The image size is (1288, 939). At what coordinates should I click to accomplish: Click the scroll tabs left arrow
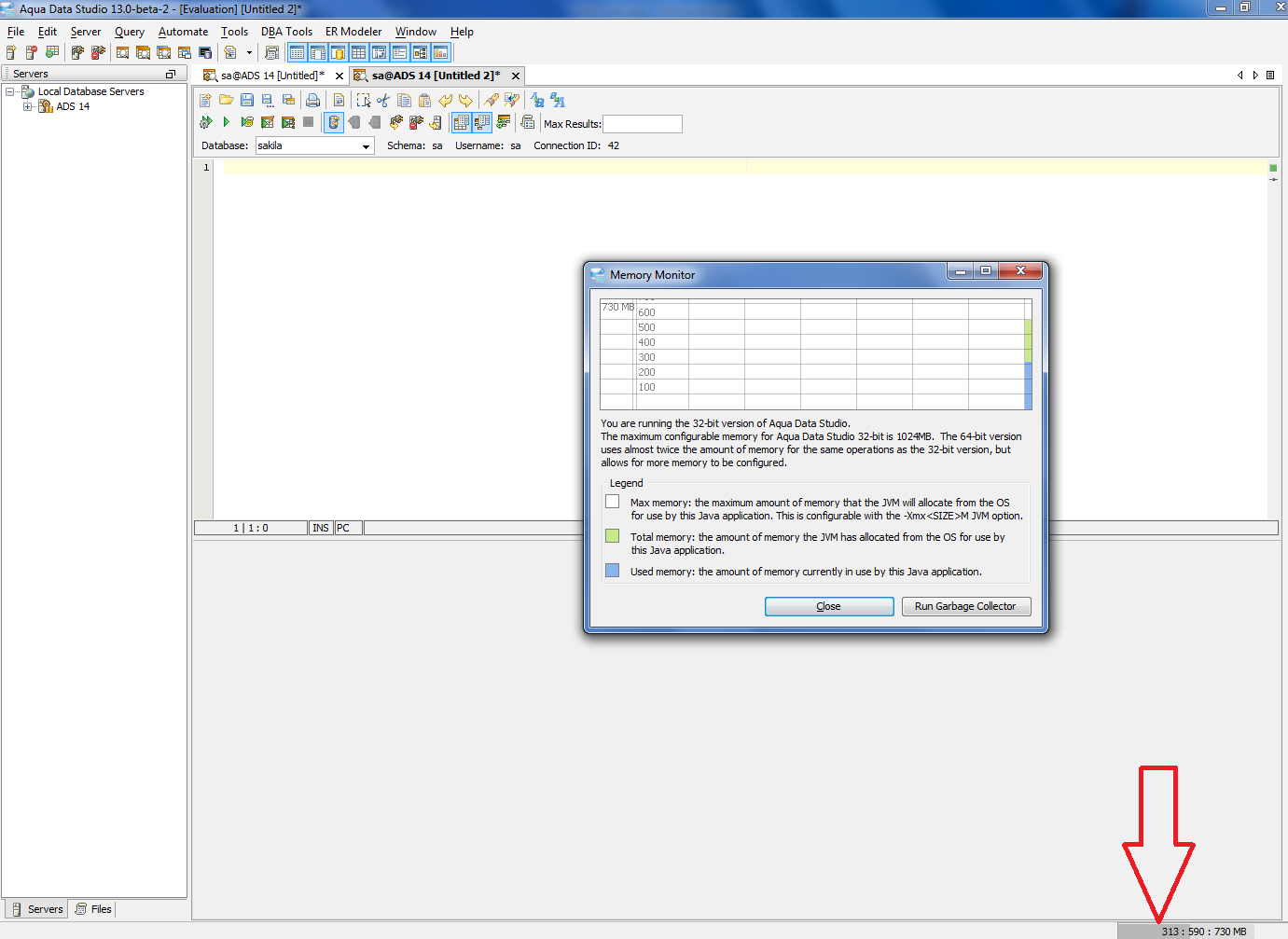pos(1240,76)
